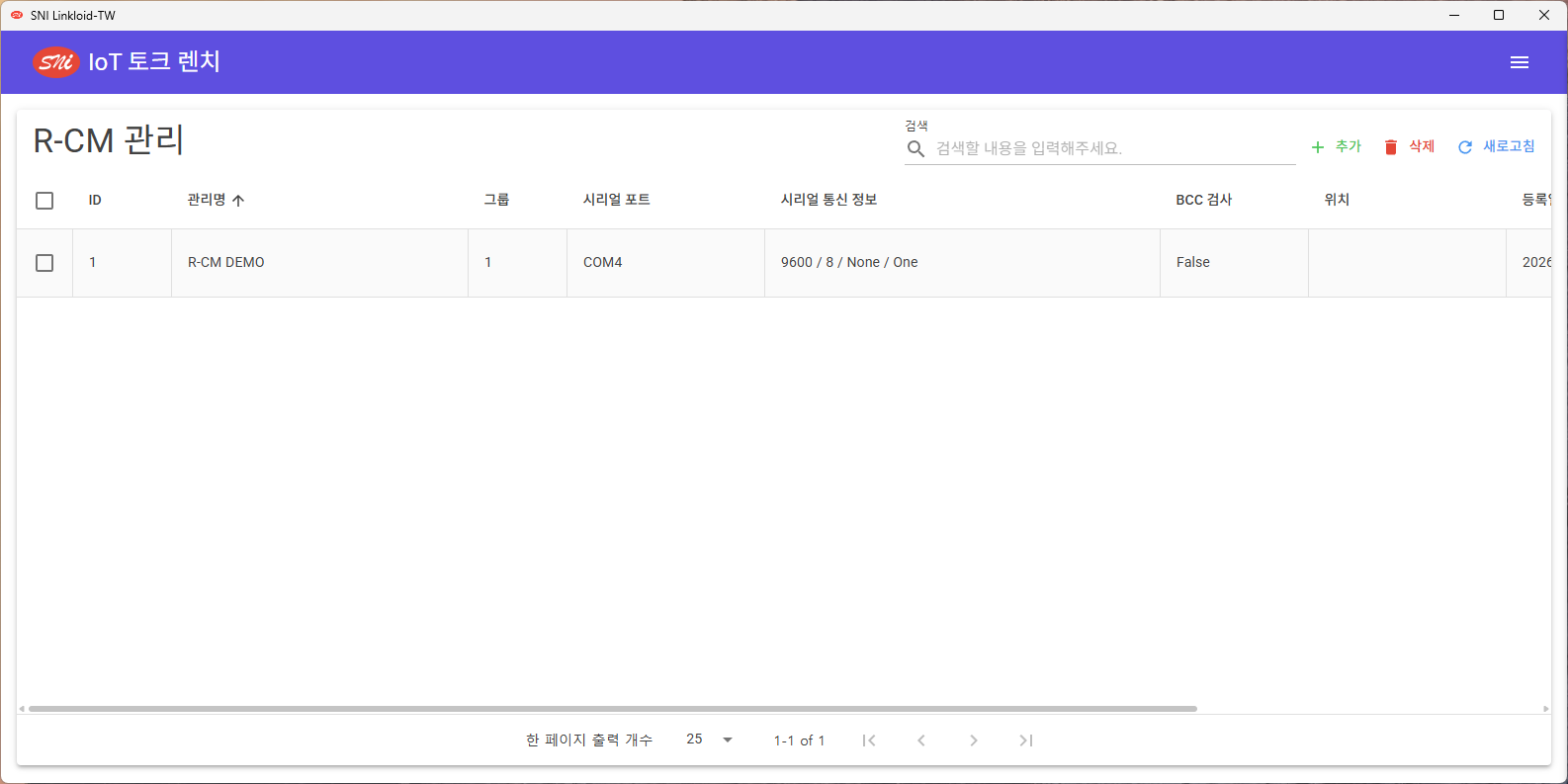
Task: Go to previous page arrow
Action: coord(921,740)
